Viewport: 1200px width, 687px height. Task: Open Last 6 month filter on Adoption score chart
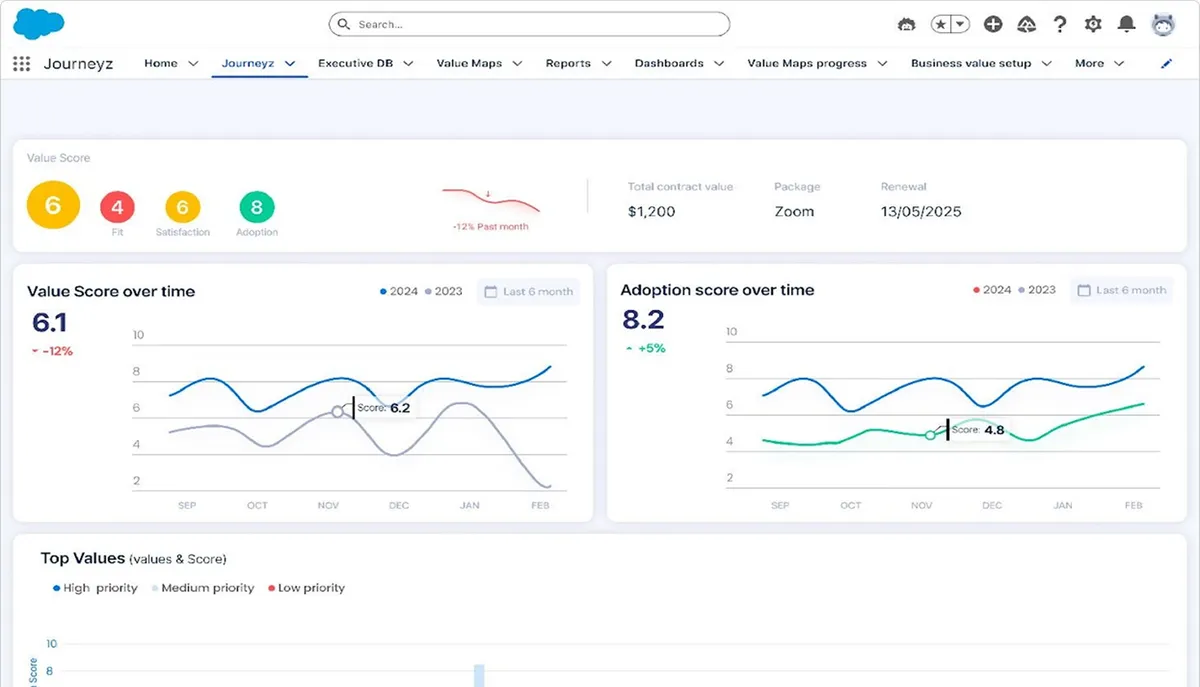point(1121,290)
